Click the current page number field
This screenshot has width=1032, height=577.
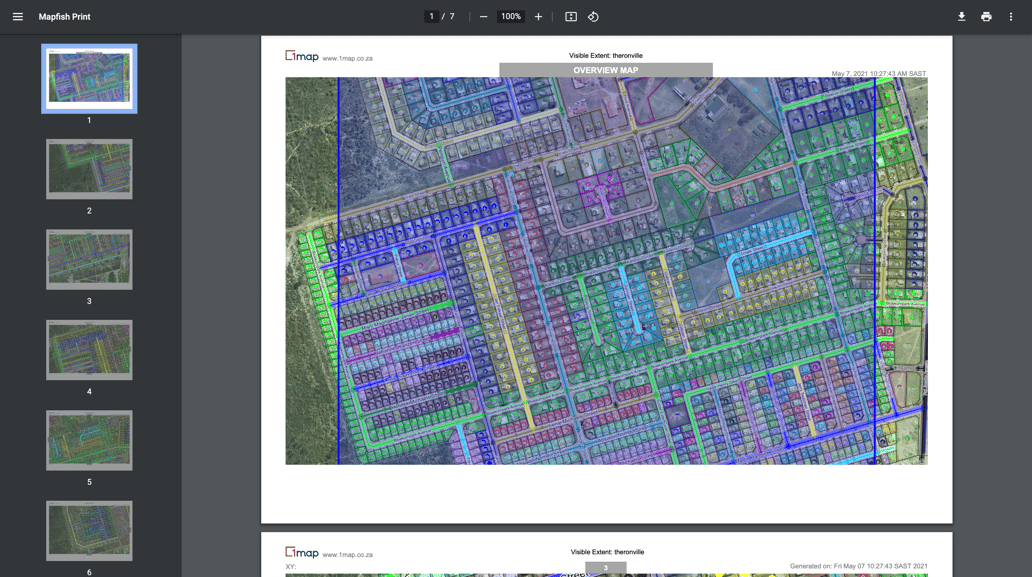tap(431, 17)
